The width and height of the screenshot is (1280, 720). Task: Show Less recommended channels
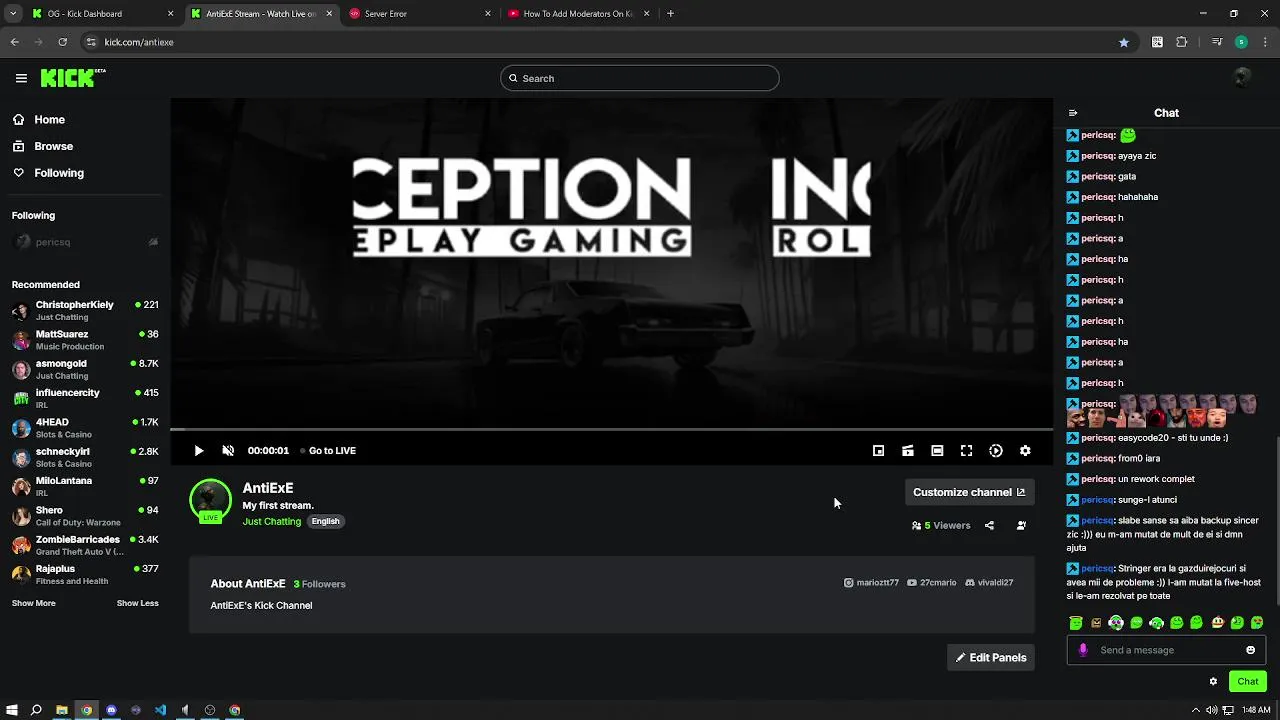tap(137, 603)
